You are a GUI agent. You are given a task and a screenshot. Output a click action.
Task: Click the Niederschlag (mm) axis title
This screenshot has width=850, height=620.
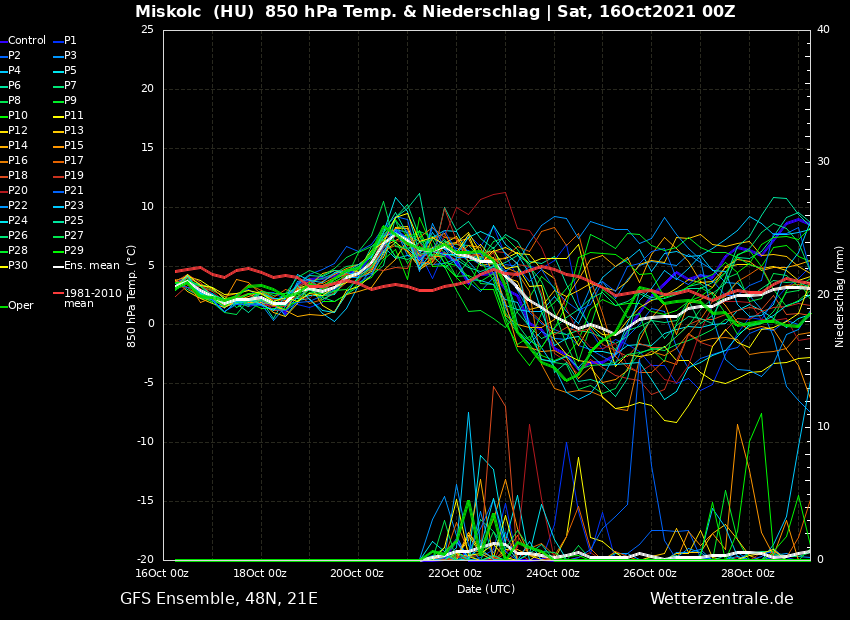point(840,296)
